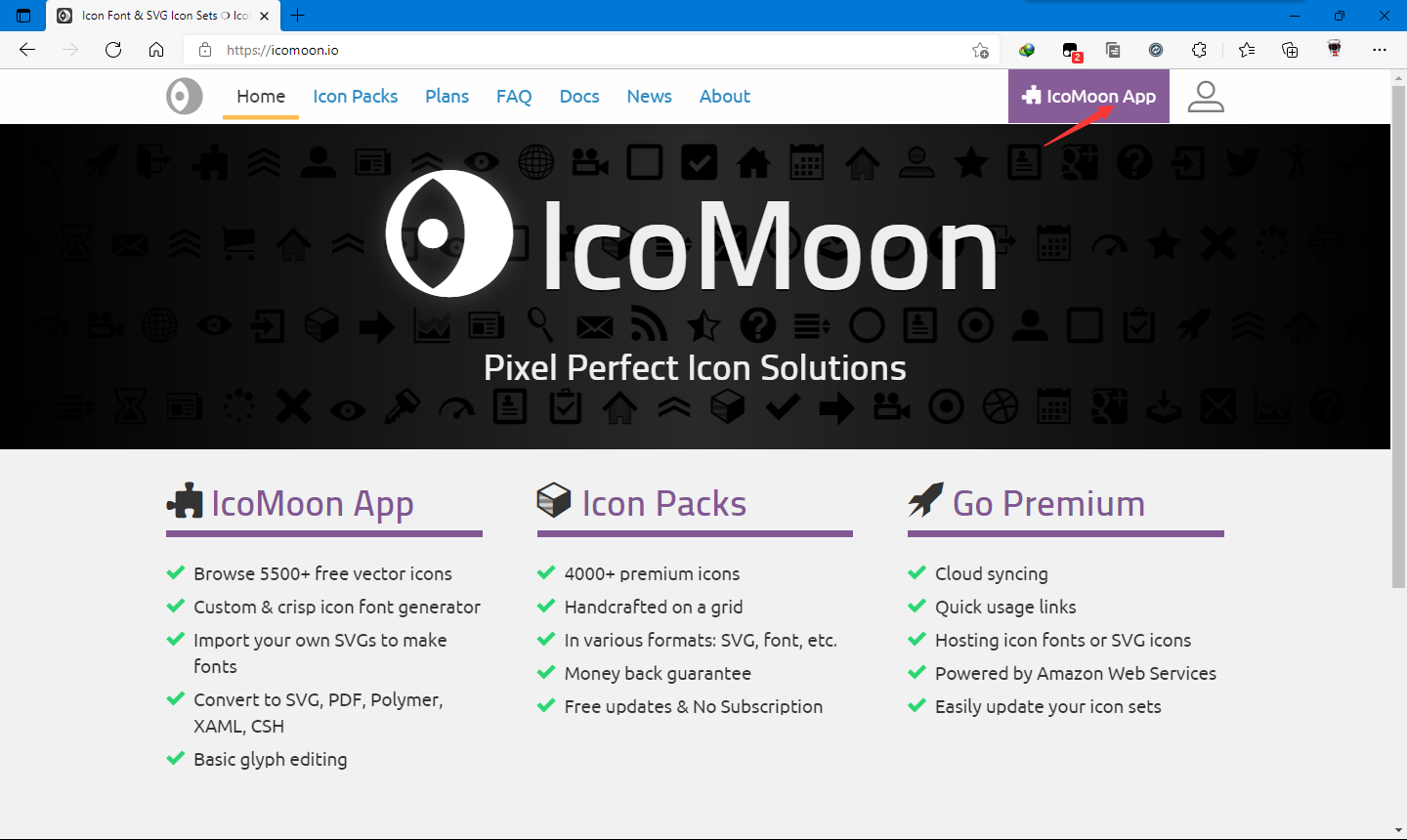Image resolution: width=1407 pixels, height=840 pixels.
Task: Click the IcoMoon logo in navbar
Action: tap(184, 96)
